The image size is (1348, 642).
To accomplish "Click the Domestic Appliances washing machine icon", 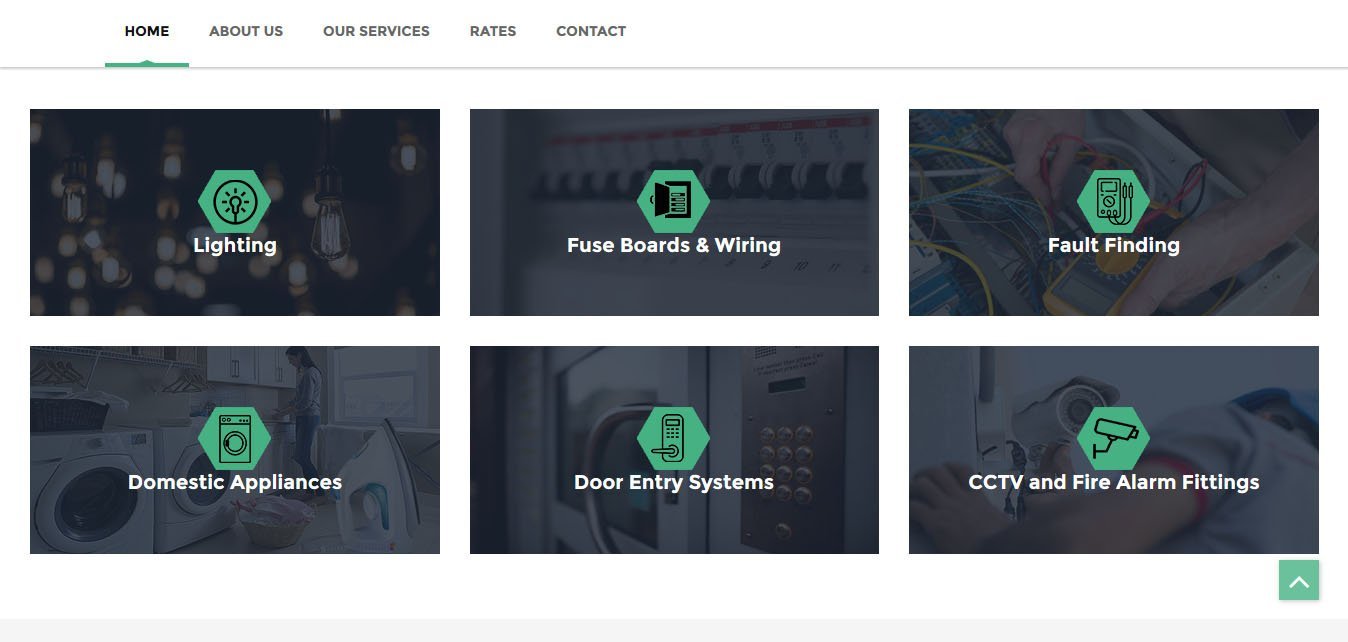I will tap(235, 438).
